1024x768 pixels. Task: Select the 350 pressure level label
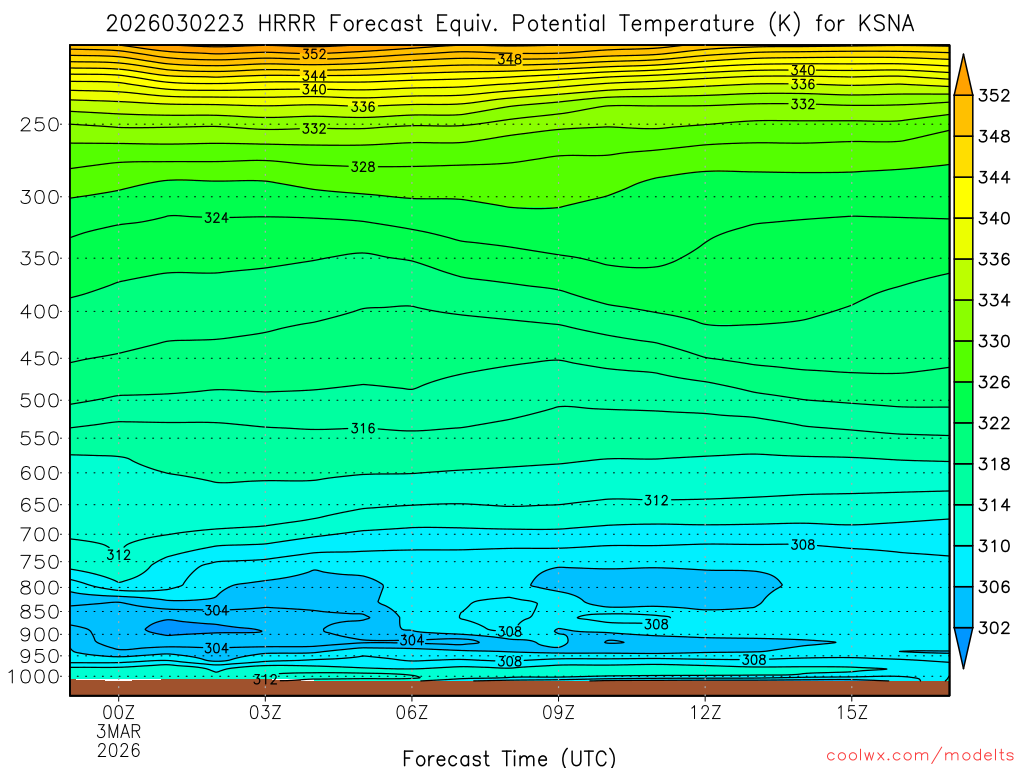(40, 259)
